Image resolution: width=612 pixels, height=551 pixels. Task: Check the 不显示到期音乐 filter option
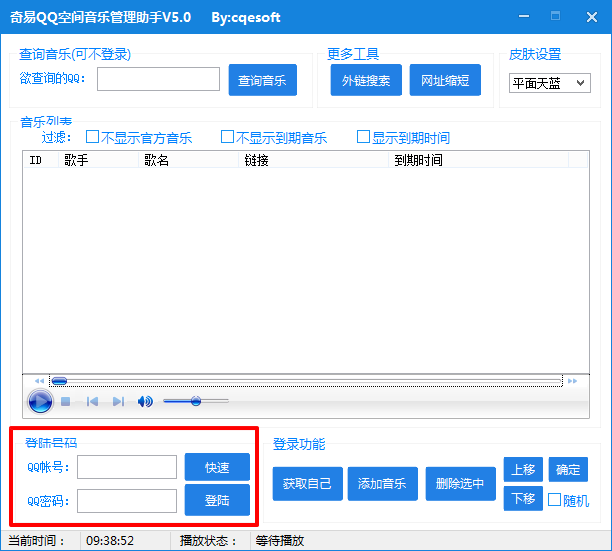point(227,137)
